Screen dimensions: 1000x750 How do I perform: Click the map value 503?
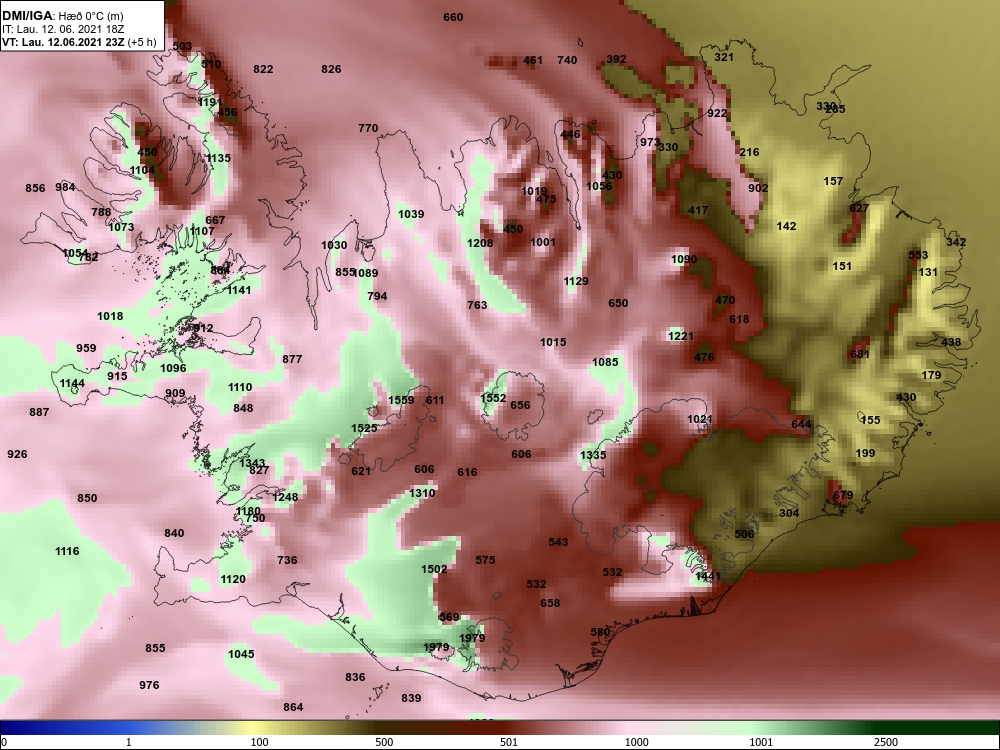182,46
